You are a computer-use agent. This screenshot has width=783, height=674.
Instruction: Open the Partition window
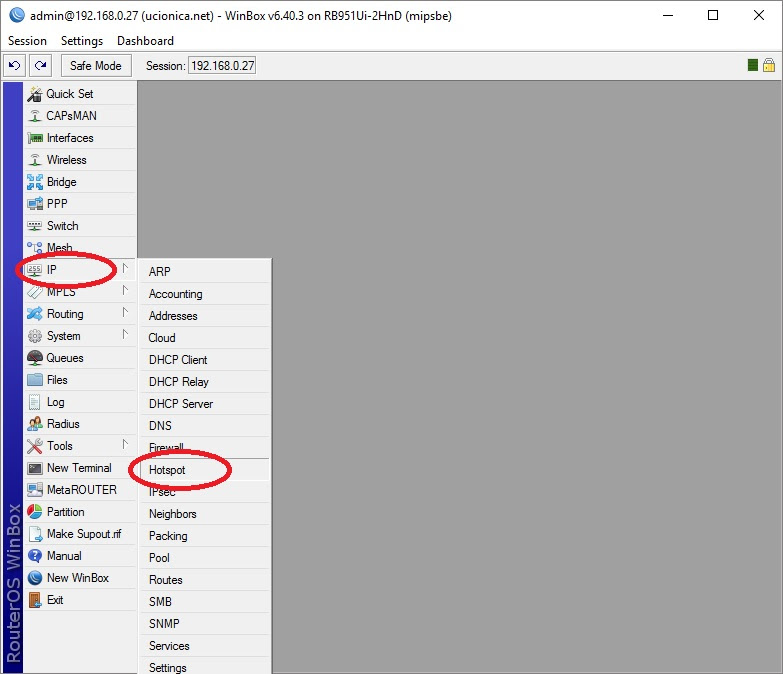pos(80,512)
